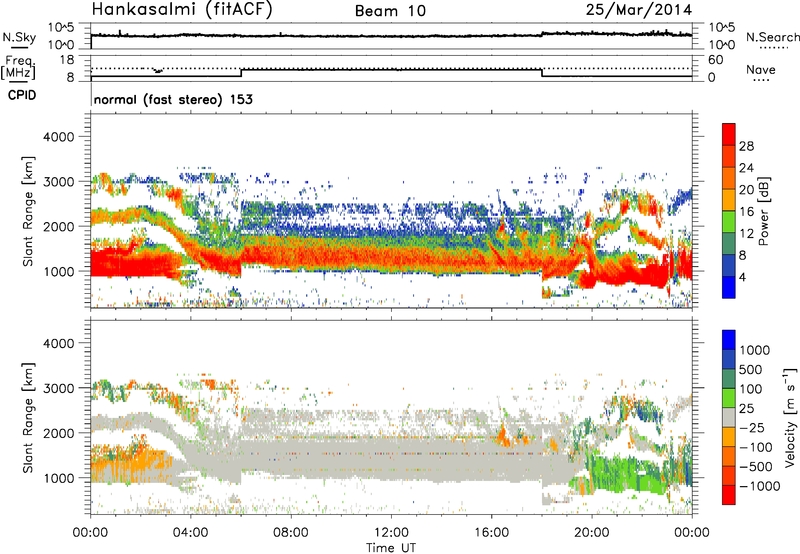Click the 'Slant Range [km]' label of power panel
This screenshot has height=554, width=800.
pyautogui.click(x=28, y=211)
